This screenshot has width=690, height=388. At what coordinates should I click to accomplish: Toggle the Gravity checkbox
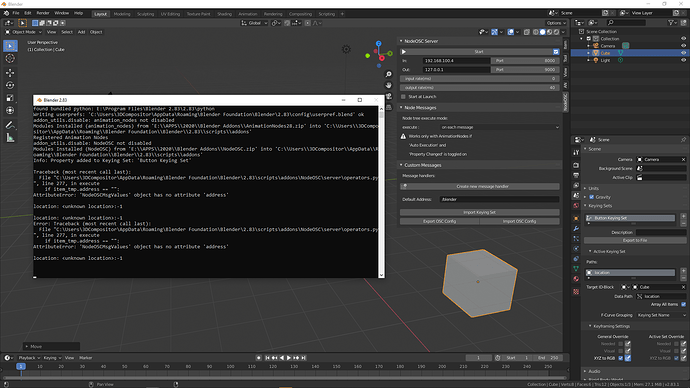592,197
